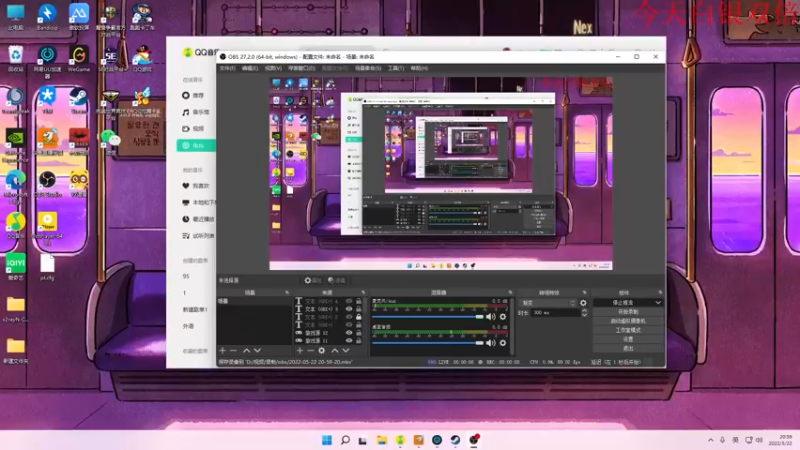The image size is (800, 450).
Task: Adjust the transition duration stepper arrows
Action: (x=584, y=313)
